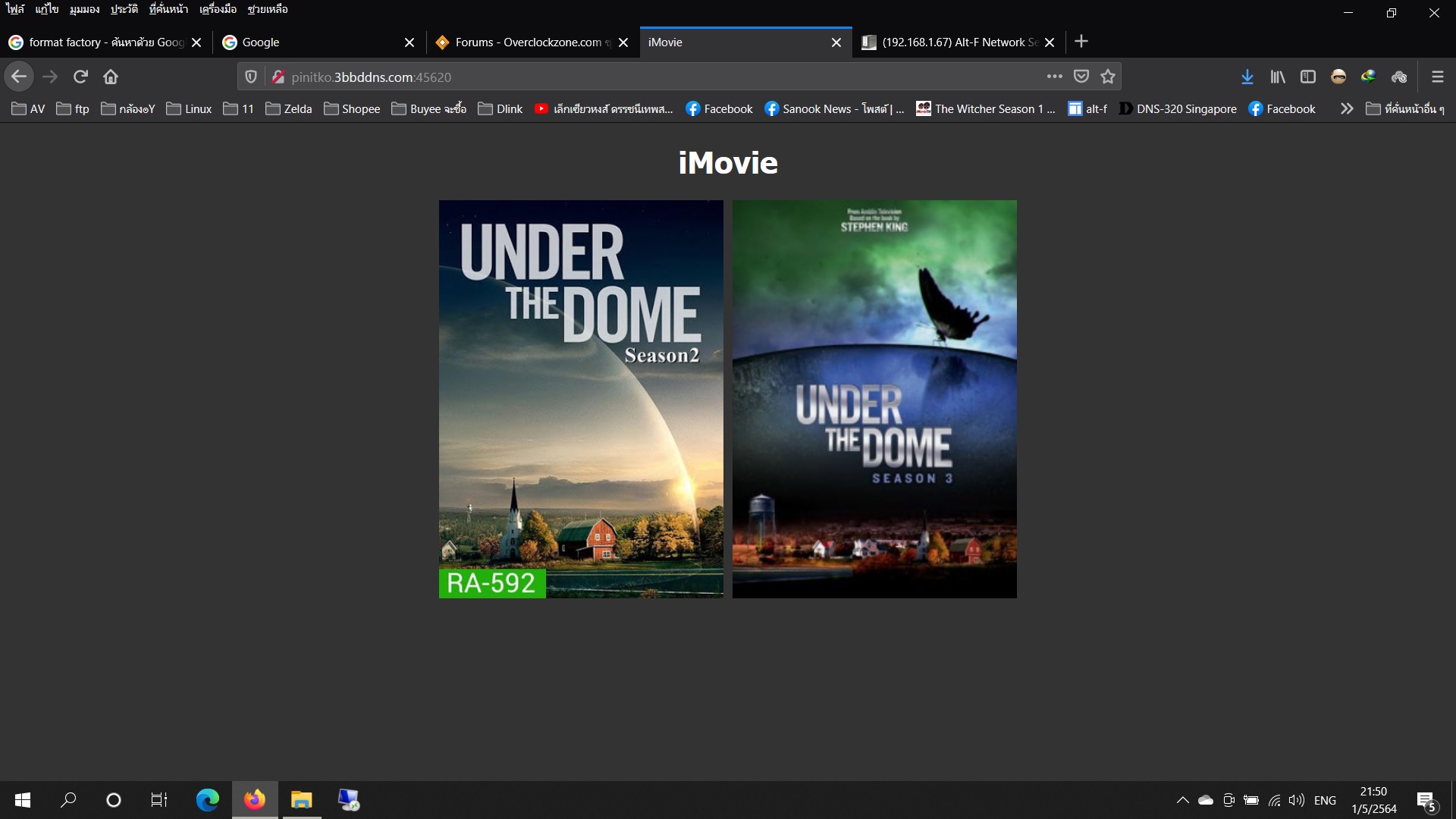Open the Linux bookmarks folder
Viewport: 1456px width, 819px height.
tap(189, 108)
